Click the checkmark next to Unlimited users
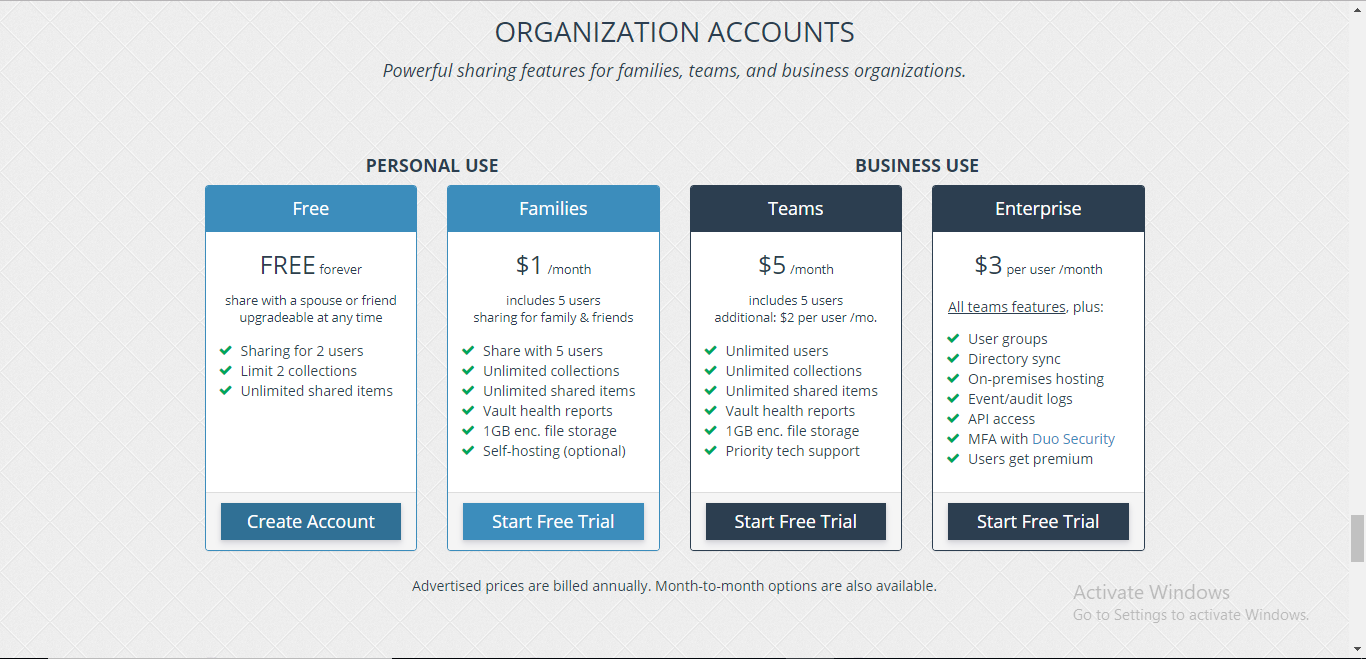The height and width of the screenshot is (659, 1366). click(x=711, y=351)
